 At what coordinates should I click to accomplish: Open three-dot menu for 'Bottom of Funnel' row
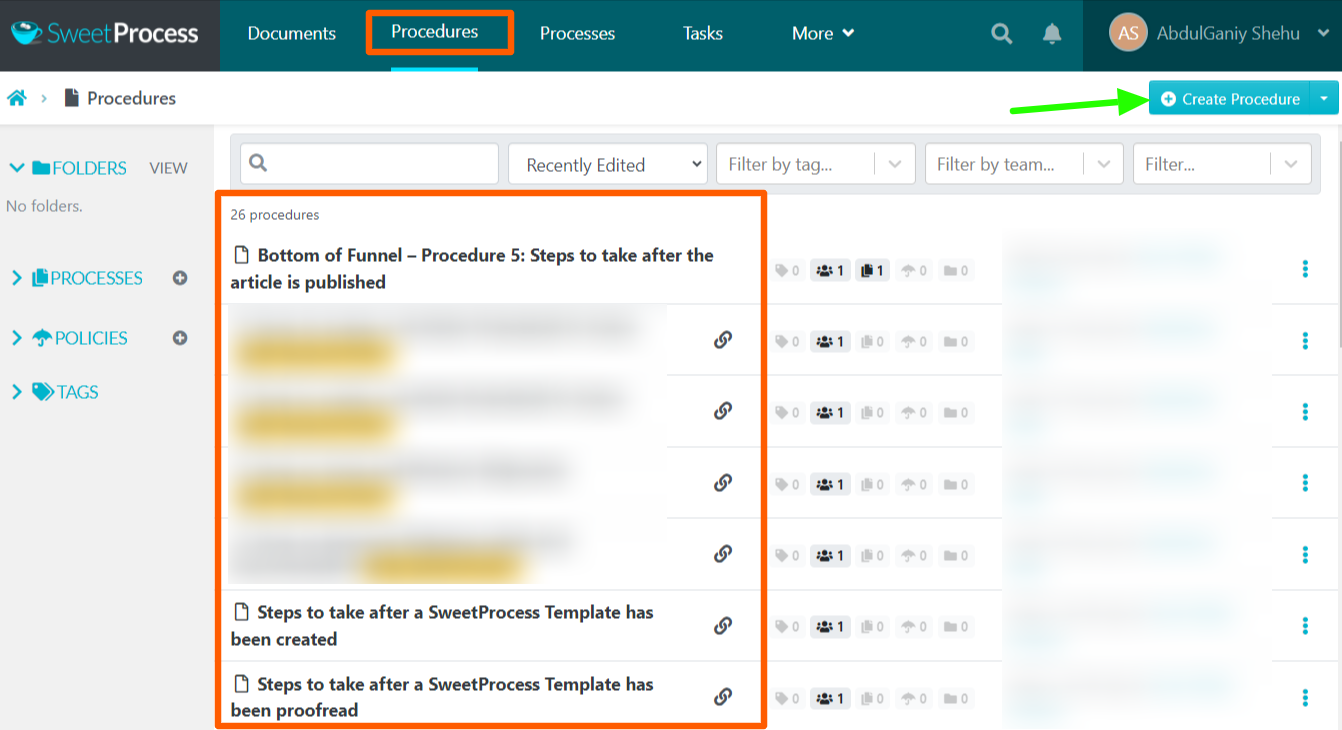pos(1305,269)
